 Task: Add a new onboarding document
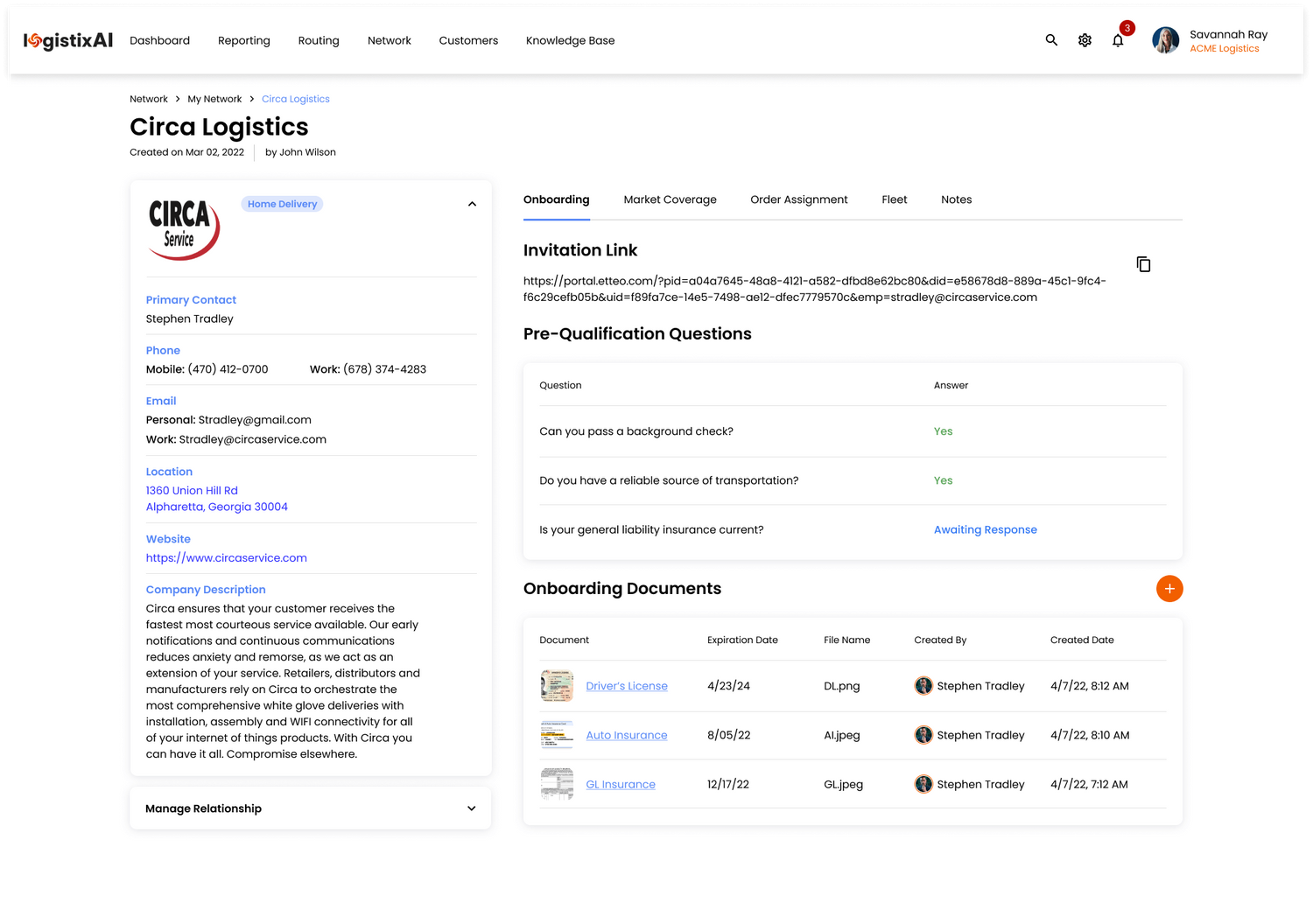click(x=1169, y=589)
